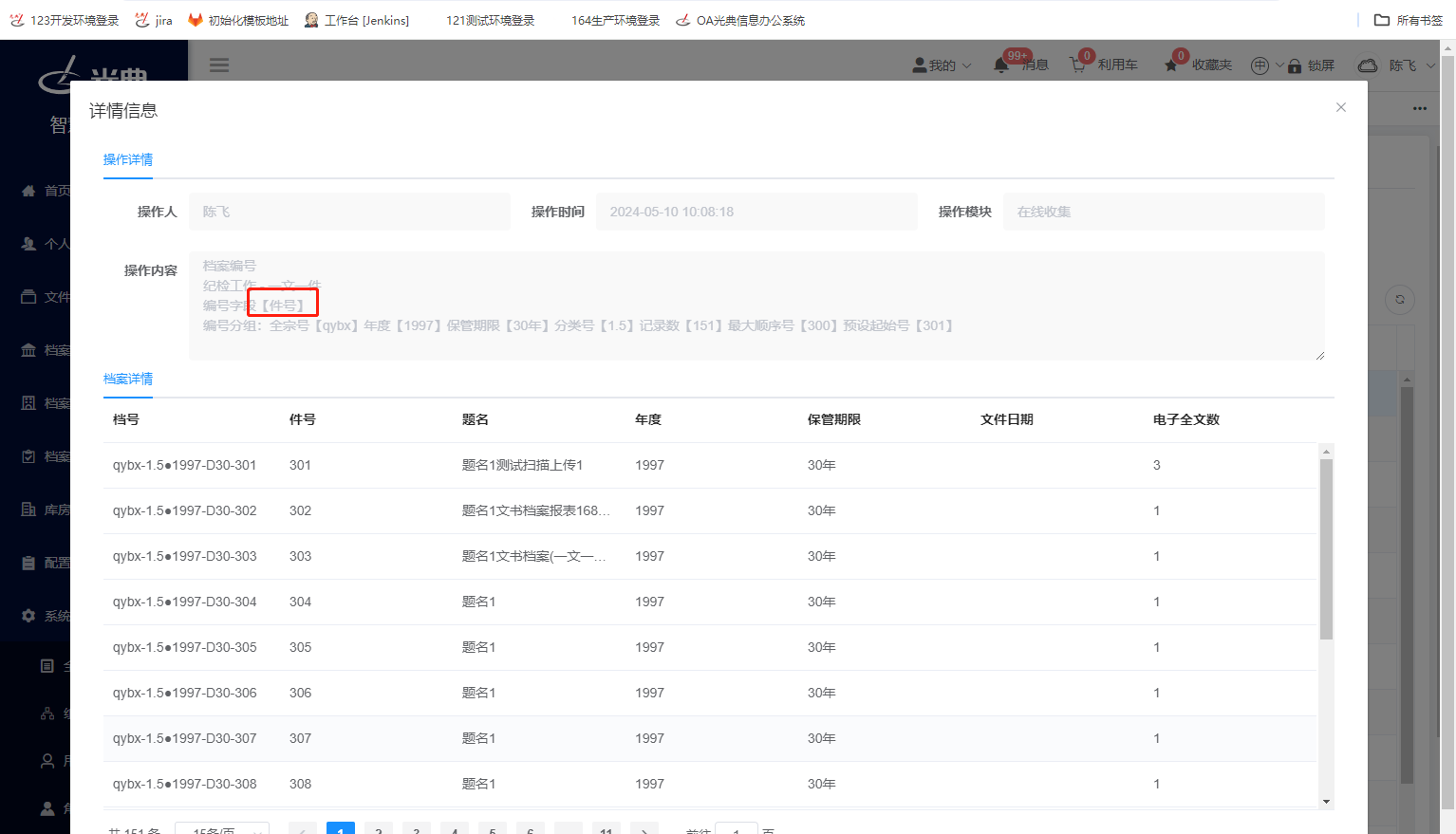Select row qybx-1.5●1997-D30-306
The height and width of the screenshot is (834, 1456).
[710, 693]
